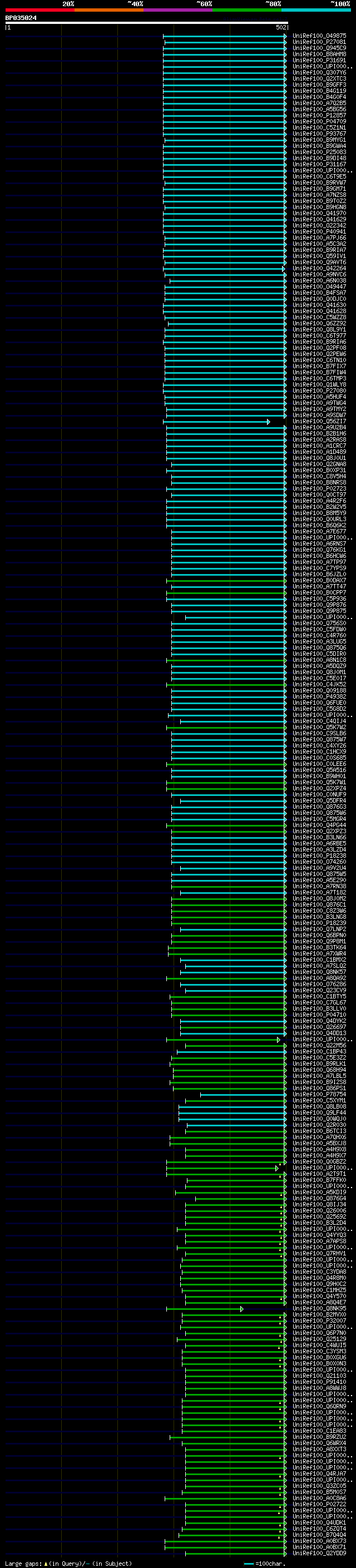Click the short green alignment bar for Q8NK95
Screen dimensions: 356x1568
tap(205, 1309)
